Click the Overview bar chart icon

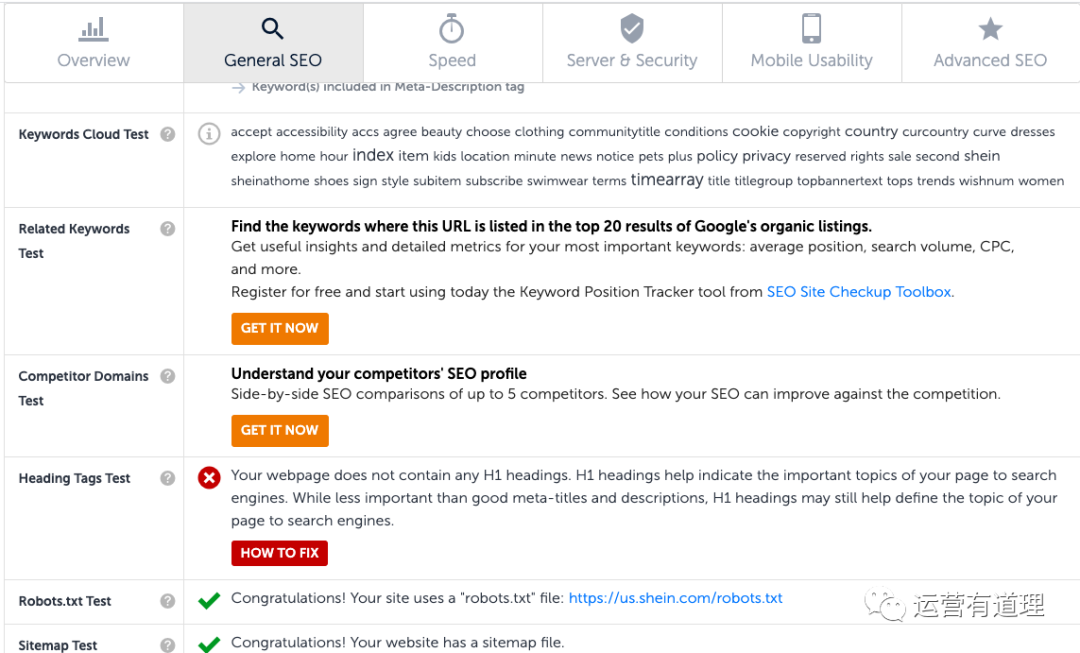[x=93, y=28]
